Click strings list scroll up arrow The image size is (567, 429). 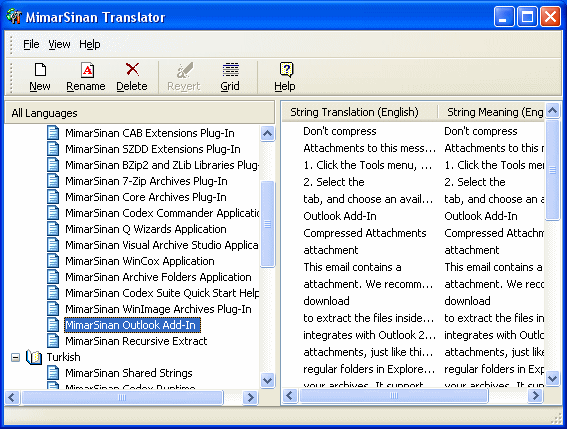[x=552, y=111]
